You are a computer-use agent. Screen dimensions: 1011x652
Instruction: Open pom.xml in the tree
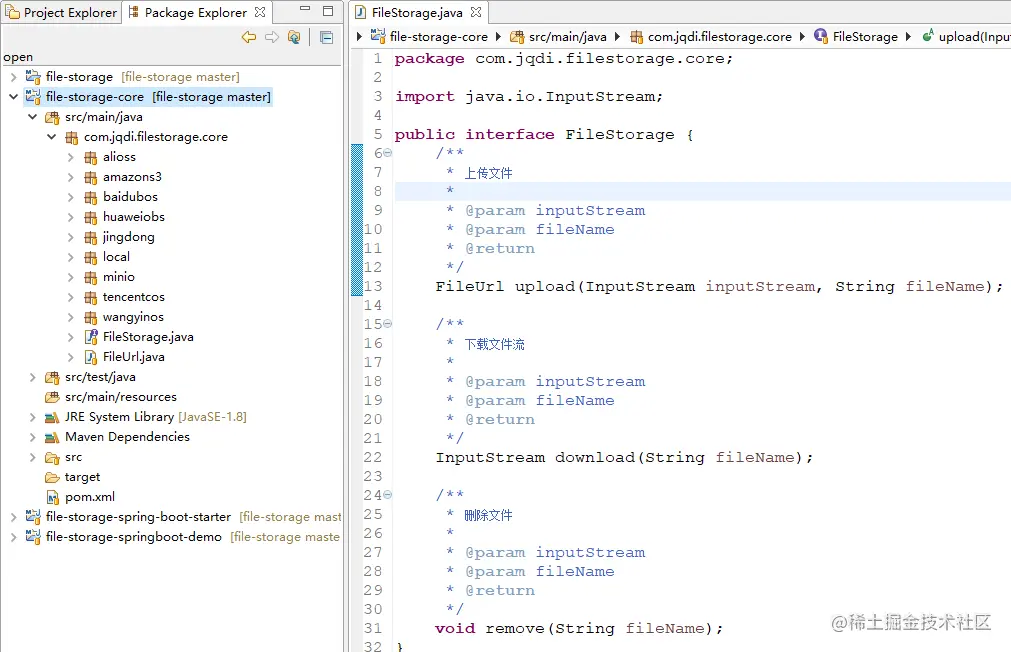point(90,497)
